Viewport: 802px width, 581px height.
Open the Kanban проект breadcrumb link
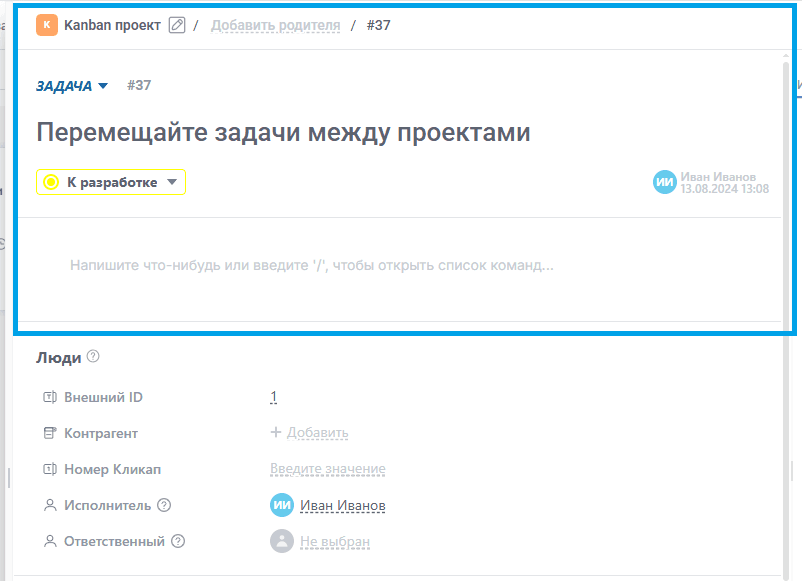(112, 25)
